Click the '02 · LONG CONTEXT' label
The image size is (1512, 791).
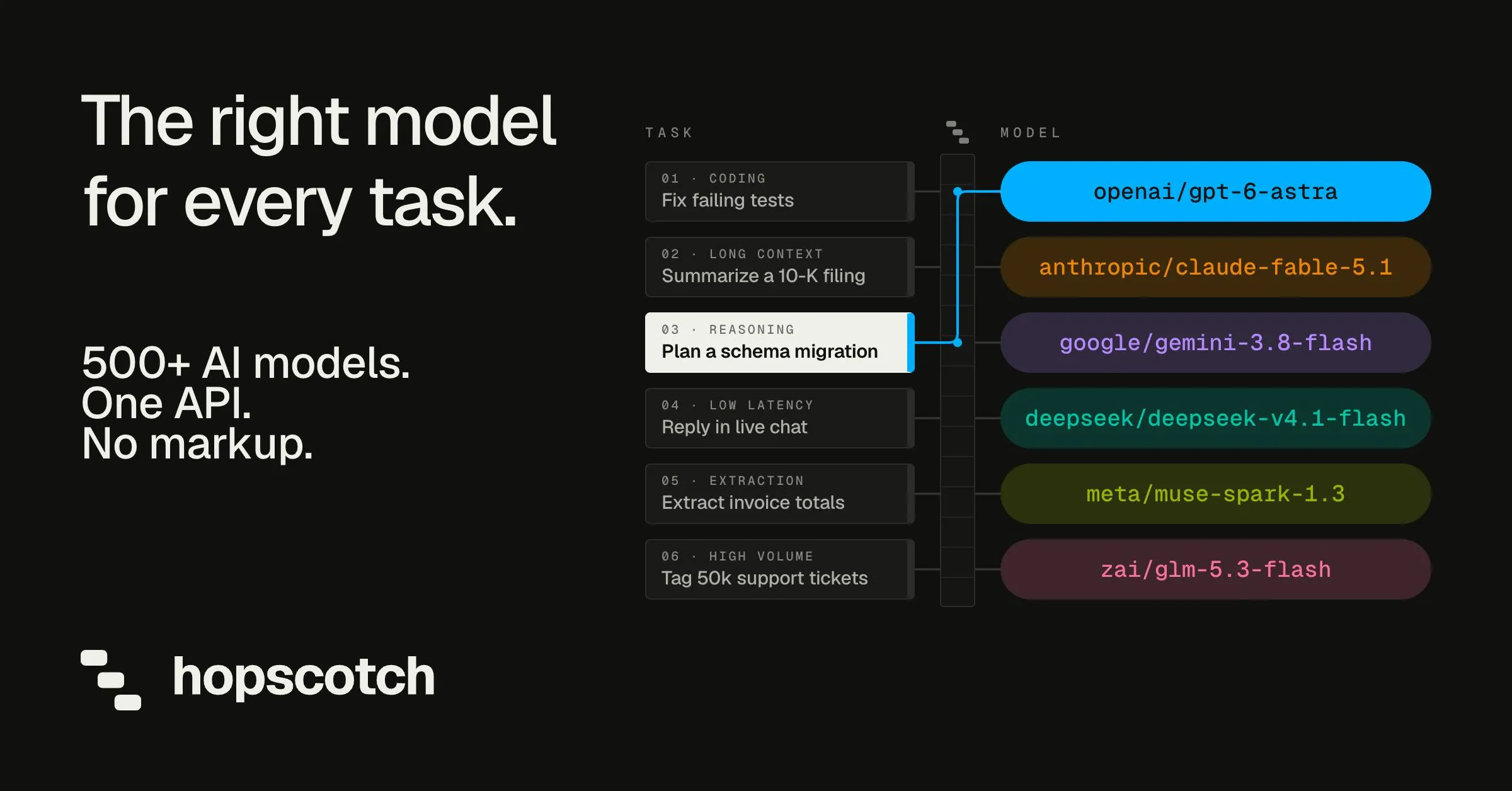pos(742,254)
